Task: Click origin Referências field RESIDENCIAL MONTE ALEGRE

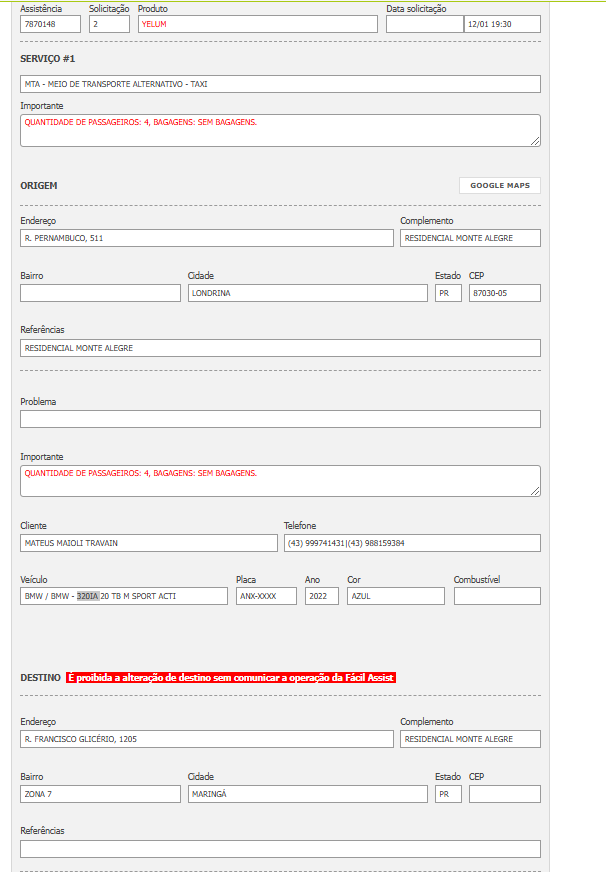Action: pos(280,348)
